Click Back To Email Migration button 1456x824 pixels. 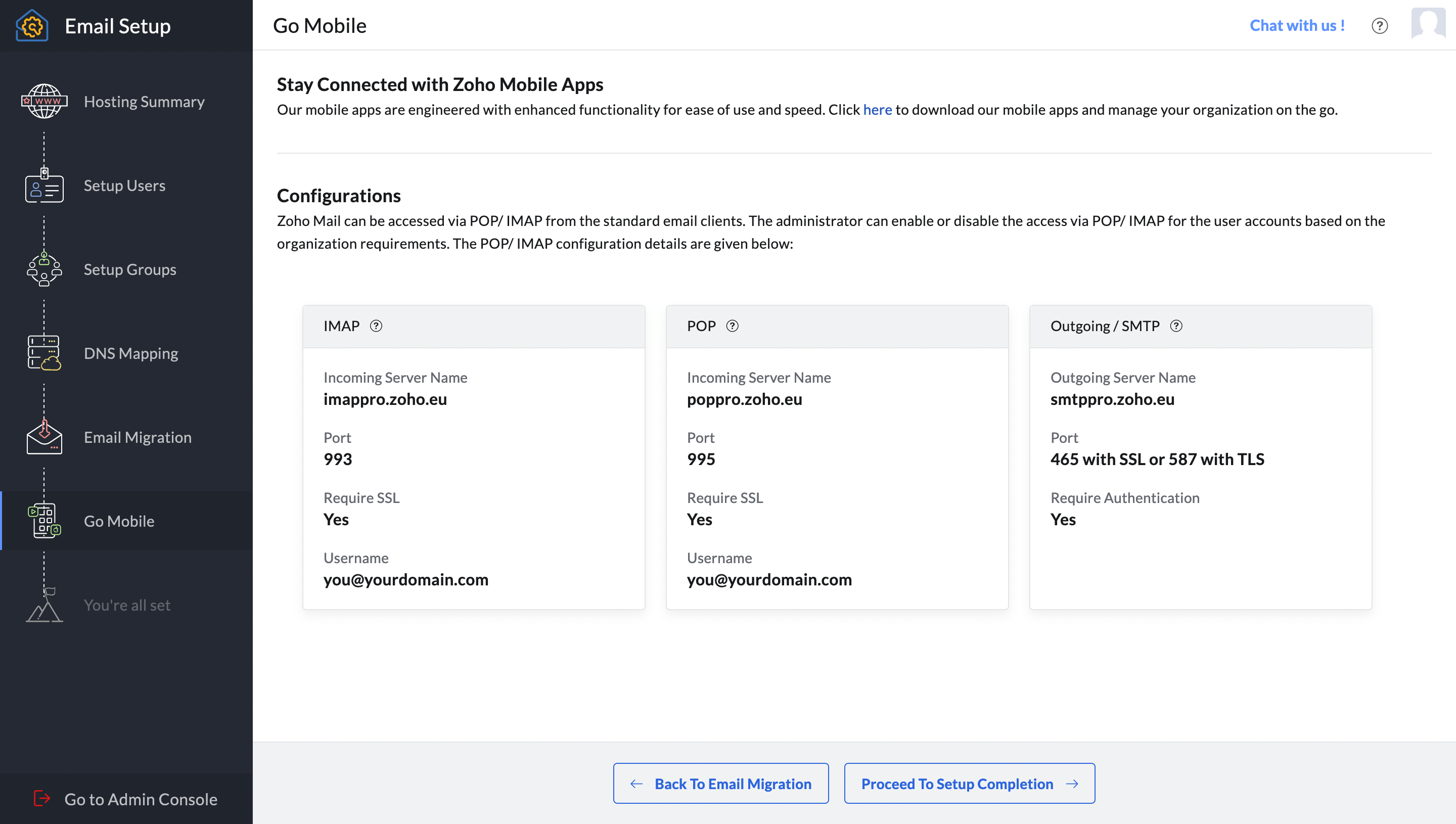point(720,783)
